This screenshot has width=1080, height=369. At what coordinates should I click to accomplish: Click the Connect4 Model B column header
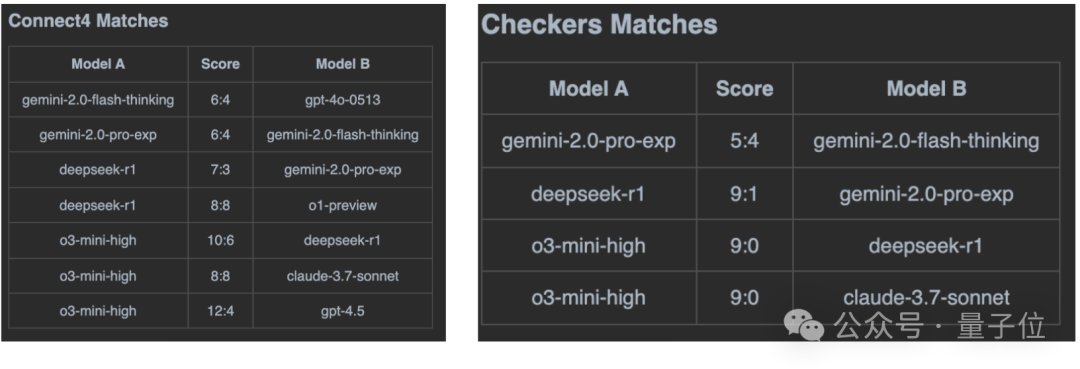point(343,64)
